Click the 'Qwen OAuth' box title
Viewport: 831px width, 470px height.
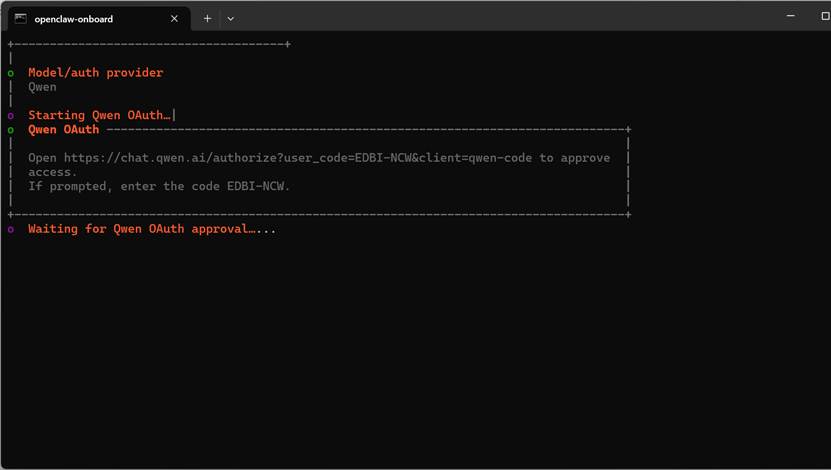pos(64,129)
